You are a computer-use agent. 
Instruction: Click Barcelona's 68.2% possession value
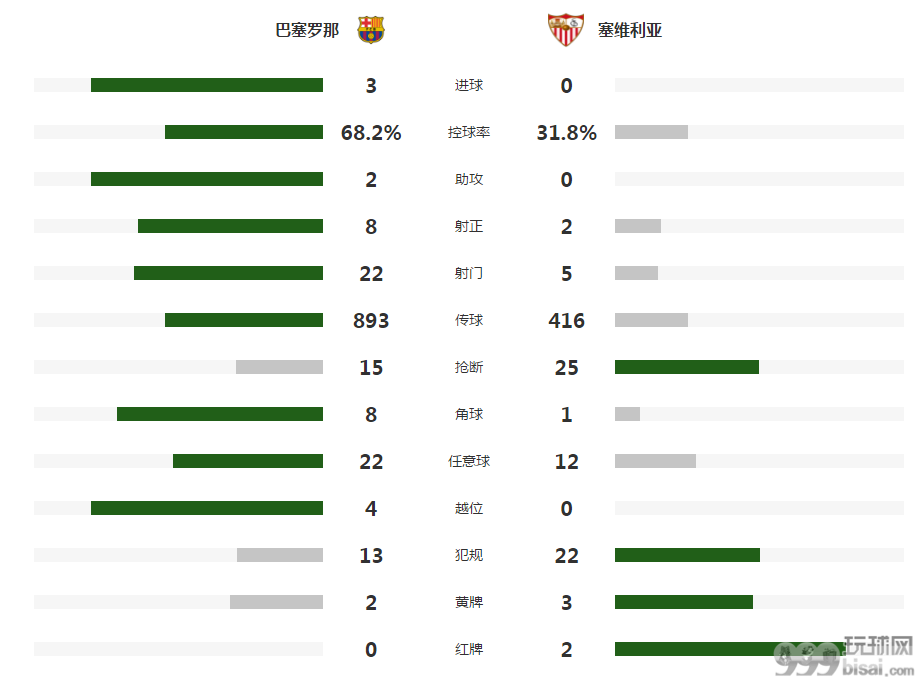pyautogui.click(x=371, y=132)
